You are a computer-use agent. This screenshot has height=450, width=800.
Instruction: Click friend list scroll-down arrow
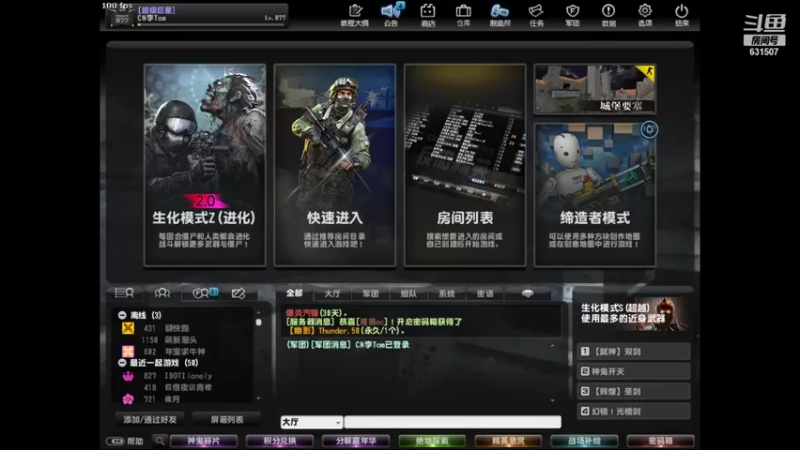coord(258,398)
